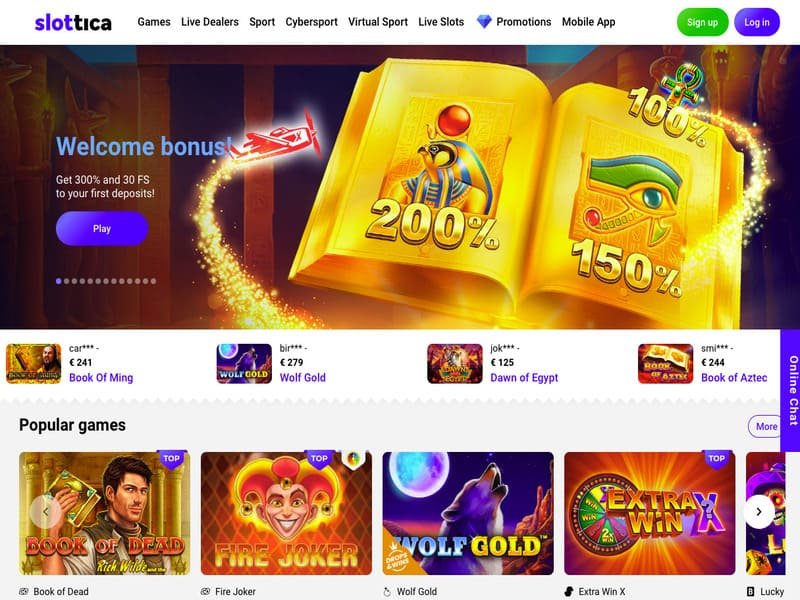Click the Slottica logo
Screen dimensions: 800x600
tap(73, 22)
